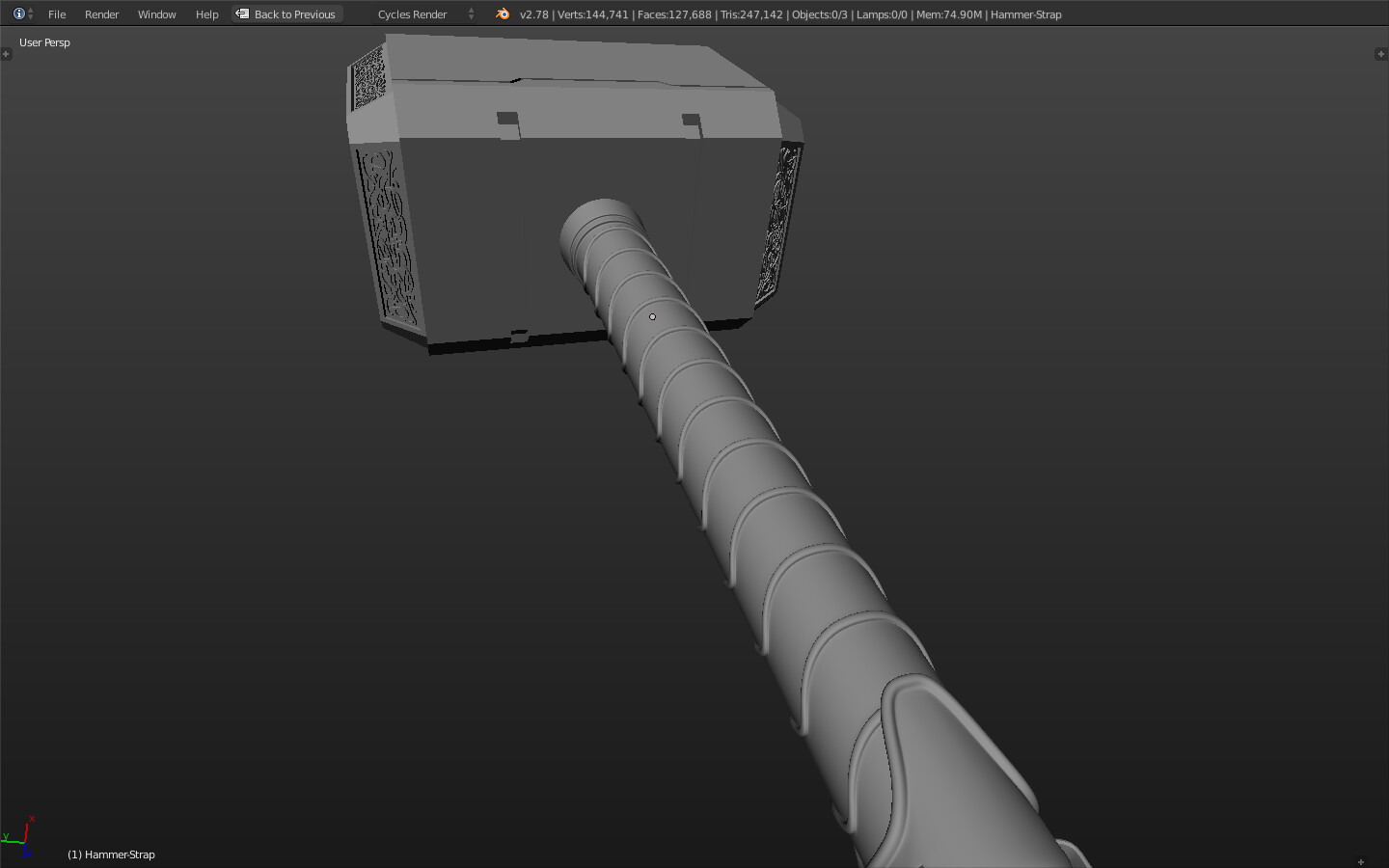
Task: Click the XYZ axis gizmo in viewport corner
Action: point(18,837)
